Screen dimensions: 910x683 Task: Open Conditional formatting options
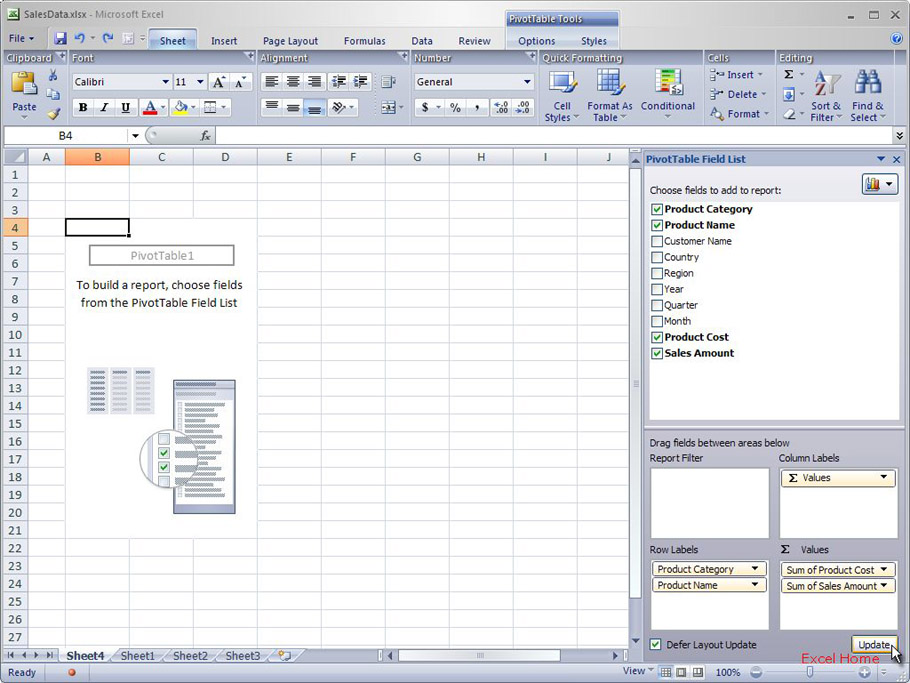point(668,95)
